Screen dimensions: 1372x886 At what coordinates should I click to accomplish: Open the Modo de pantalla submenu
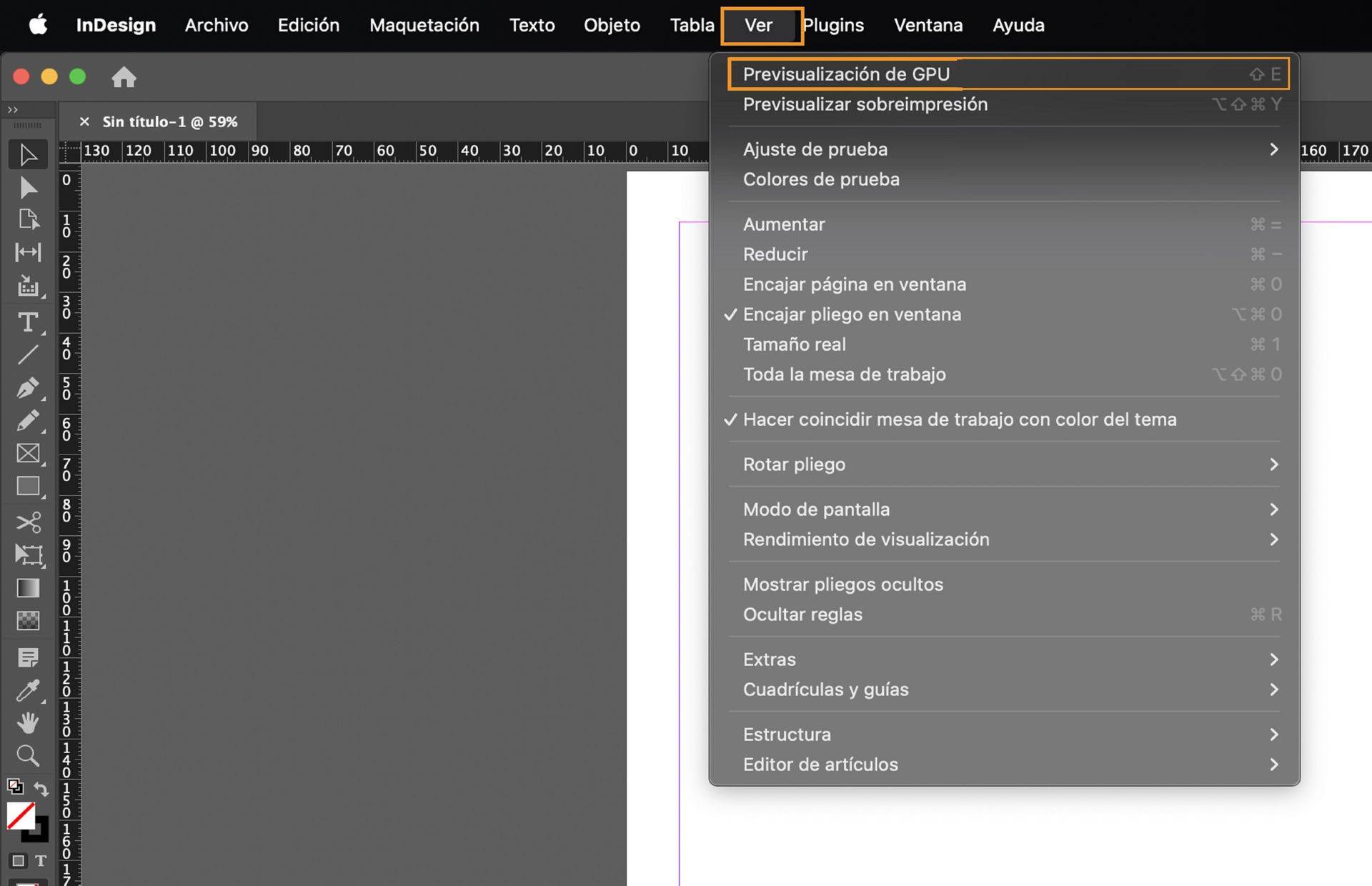pyautogui.click(x=816, y=509)
